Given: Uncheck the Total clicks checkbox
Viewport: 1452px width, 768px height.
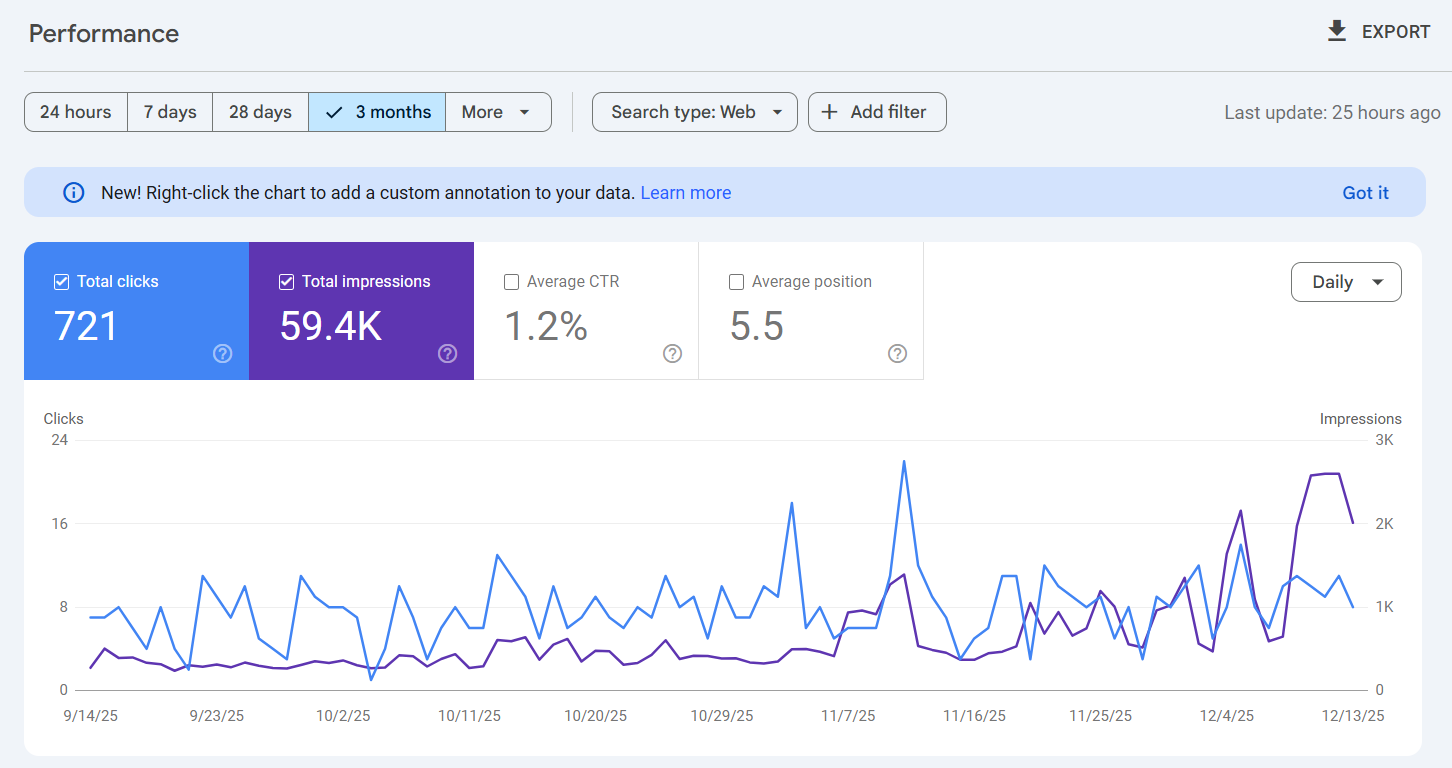Looking at the screenshot, I should tap(62, 282).
